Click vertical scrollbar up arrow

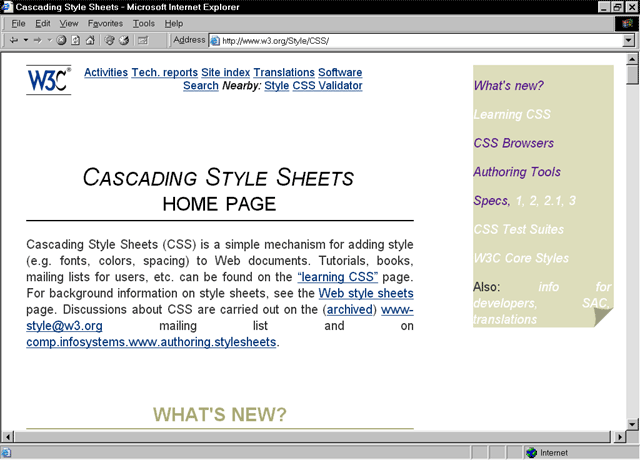click(x=632, y=59)
